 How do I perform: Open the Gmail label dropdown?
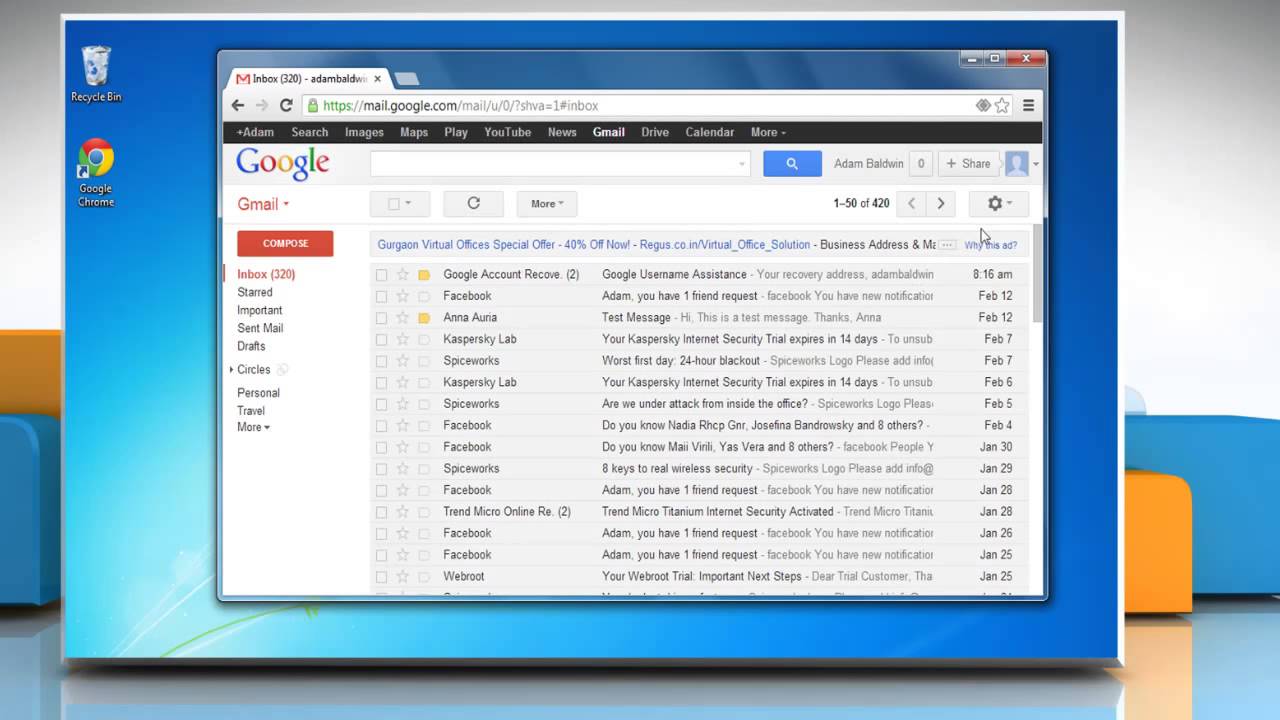coord(263,204)
